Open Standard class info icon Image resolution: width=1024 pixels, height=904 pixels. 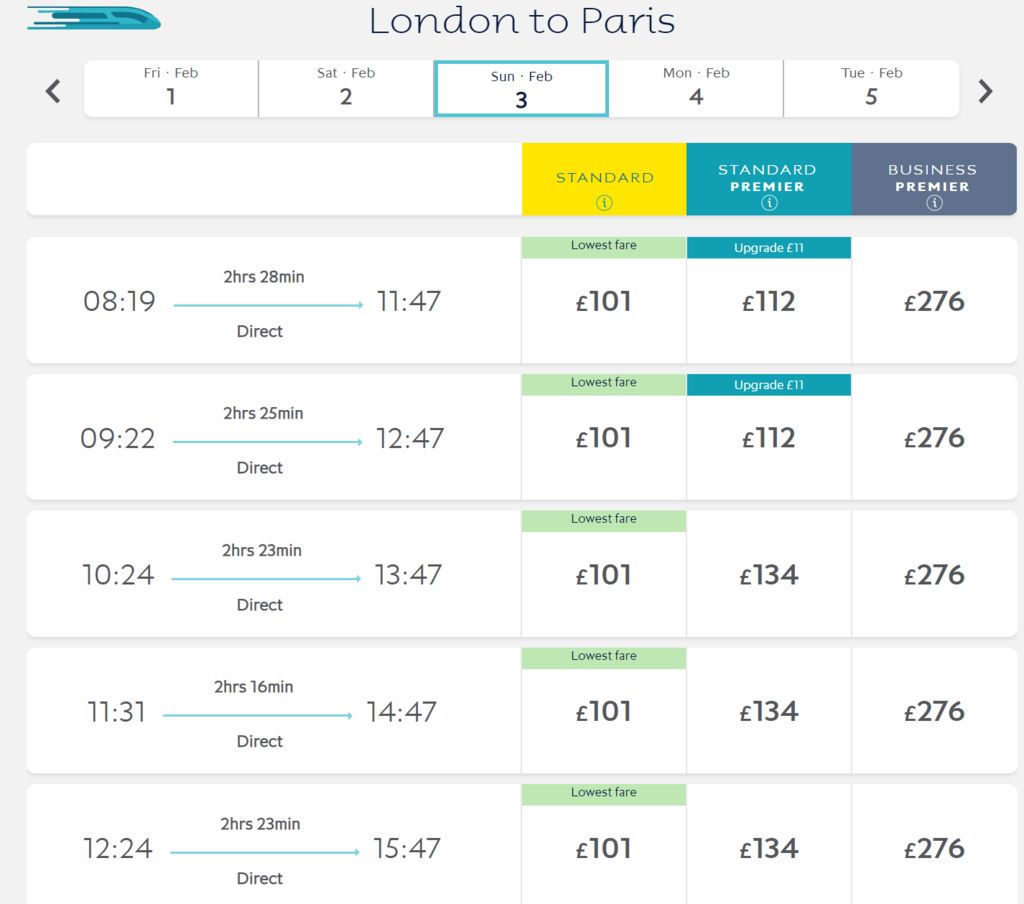coord(604,202)
